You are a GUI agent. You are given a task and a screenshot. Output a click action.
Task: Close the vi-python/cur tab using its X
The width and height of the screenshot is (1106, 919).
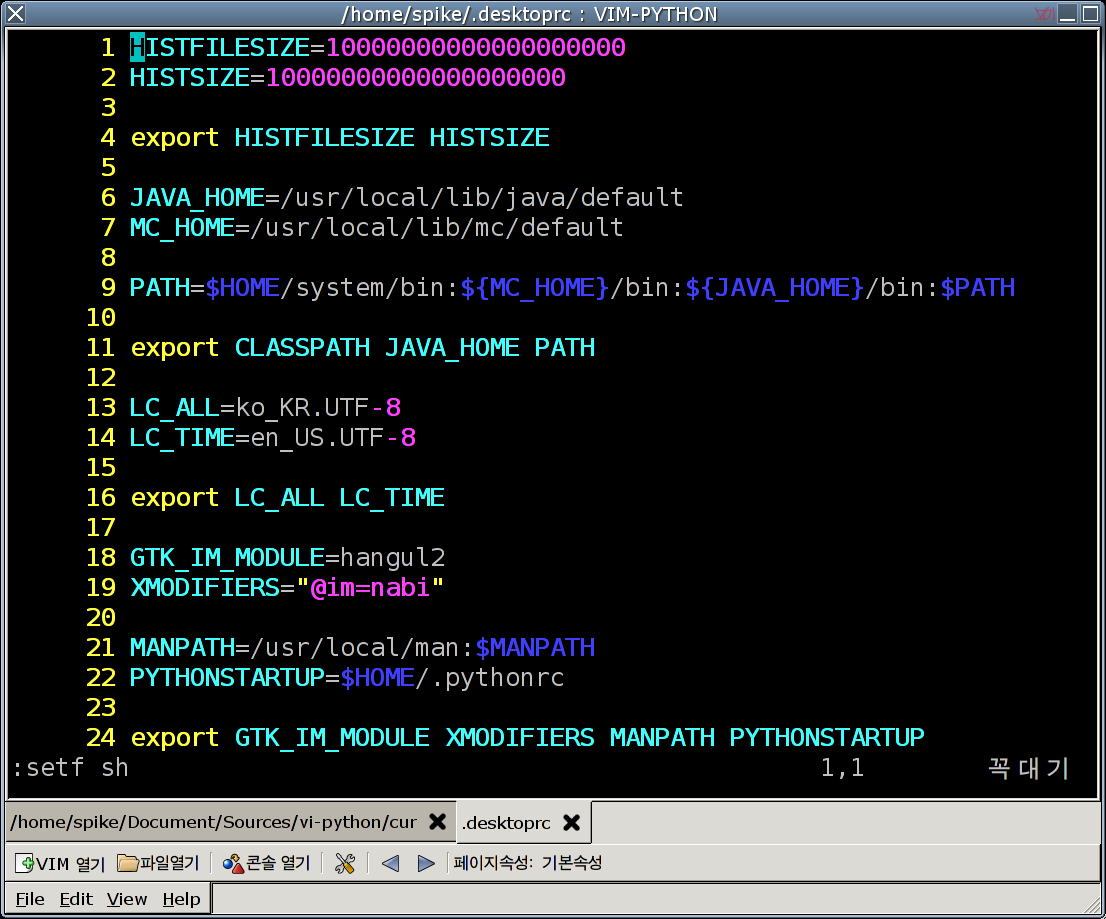coord(437,822)
